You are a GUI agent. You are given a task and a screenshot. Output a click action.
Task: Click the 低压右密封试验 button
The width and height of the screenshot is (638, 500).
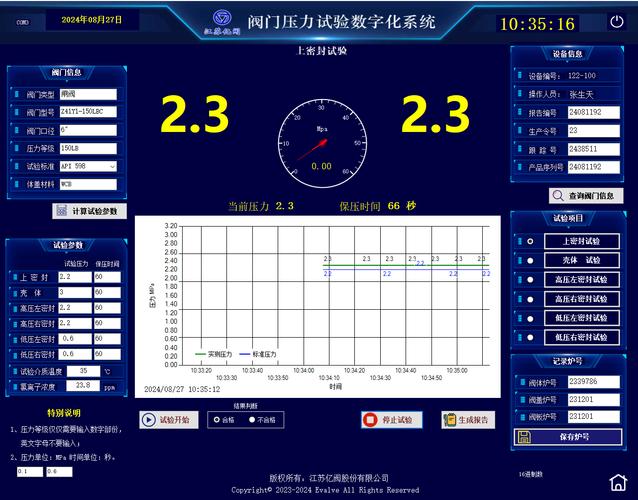(582, 337)
